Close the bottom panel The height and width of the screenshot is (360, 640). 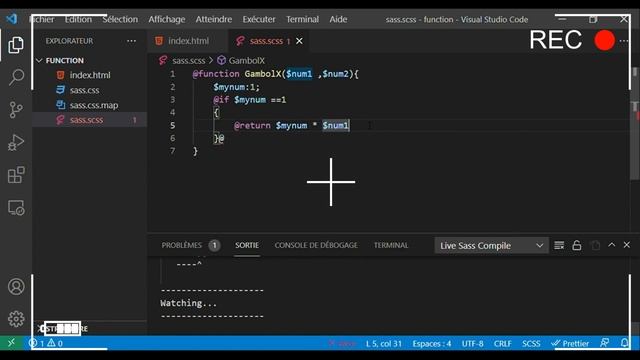627,245
